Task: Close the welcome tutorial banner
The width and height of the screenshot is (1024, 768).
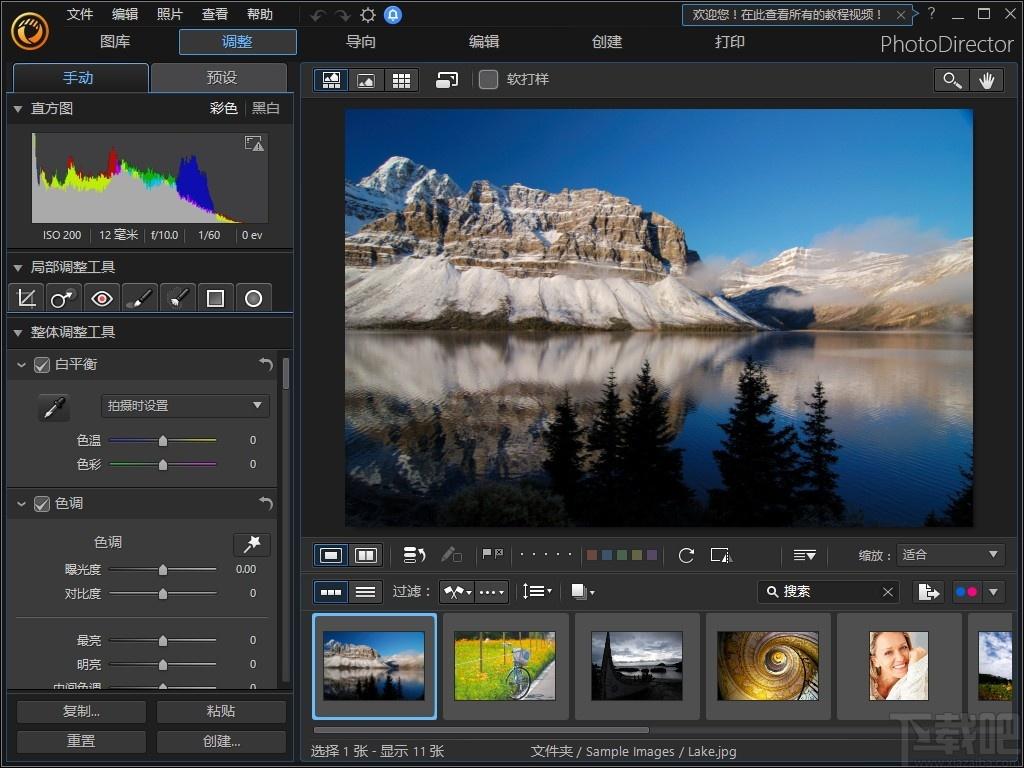Action: (x=901, y=15)
